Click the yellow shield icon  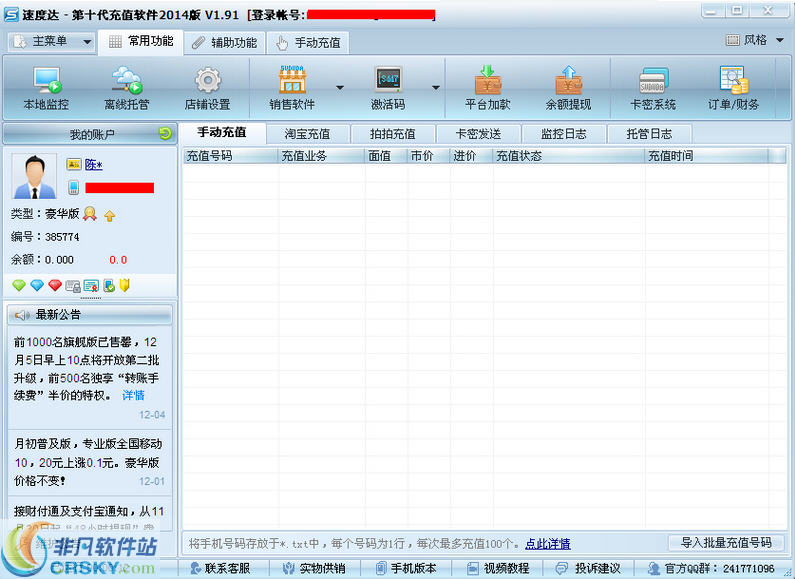125,285
